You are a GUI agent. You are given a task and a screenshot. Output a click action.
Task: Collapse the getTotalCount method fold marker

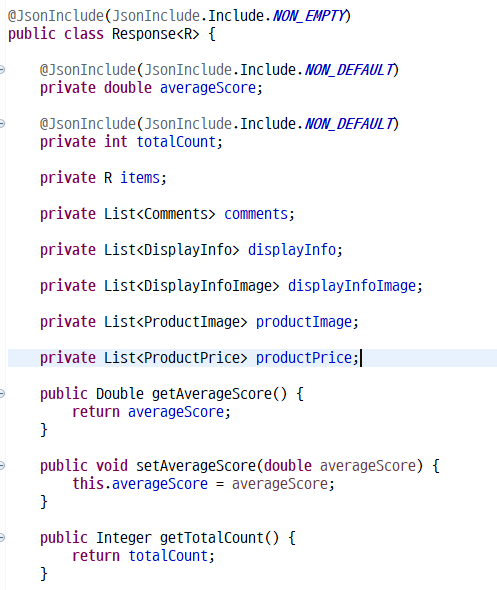pyautogui.click(x=2, y=537)
